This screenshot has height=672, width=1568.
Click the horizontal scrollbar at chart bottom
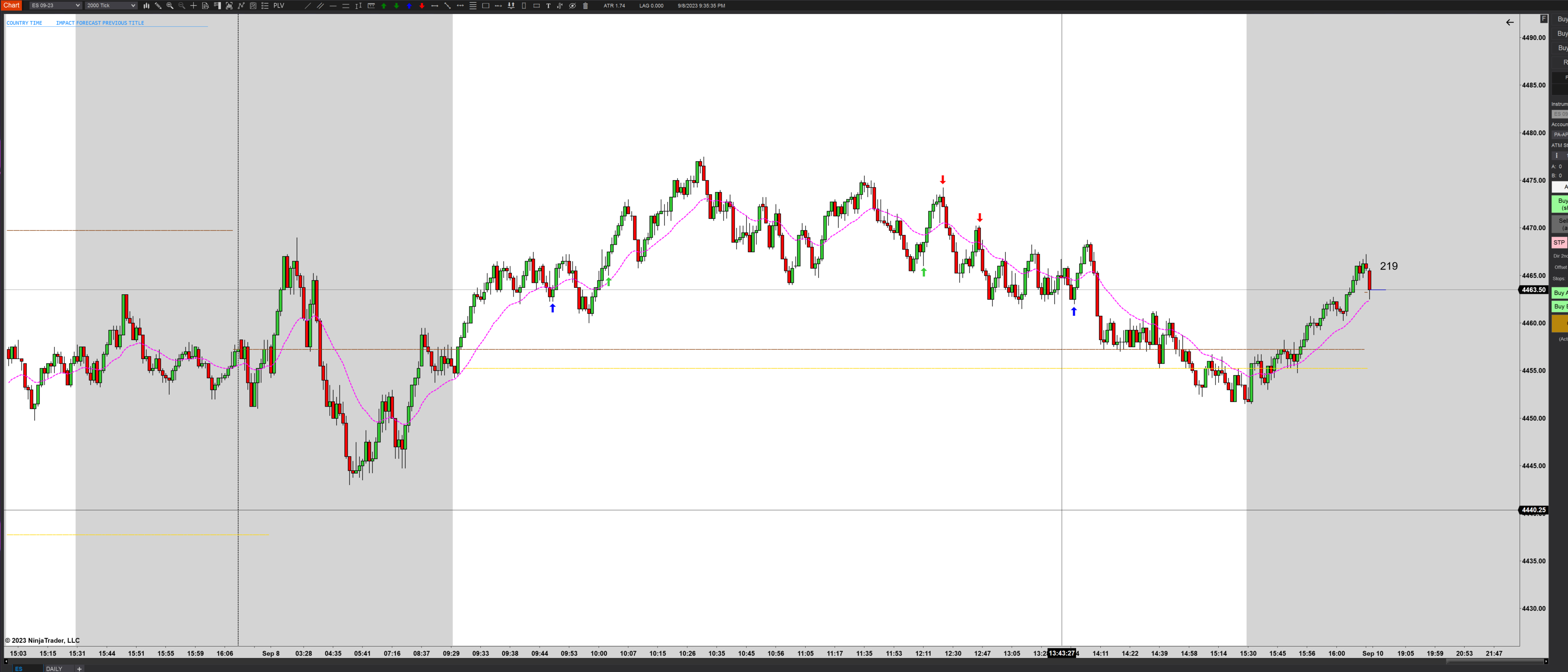pyautogui.click(x=1495, y=661)
